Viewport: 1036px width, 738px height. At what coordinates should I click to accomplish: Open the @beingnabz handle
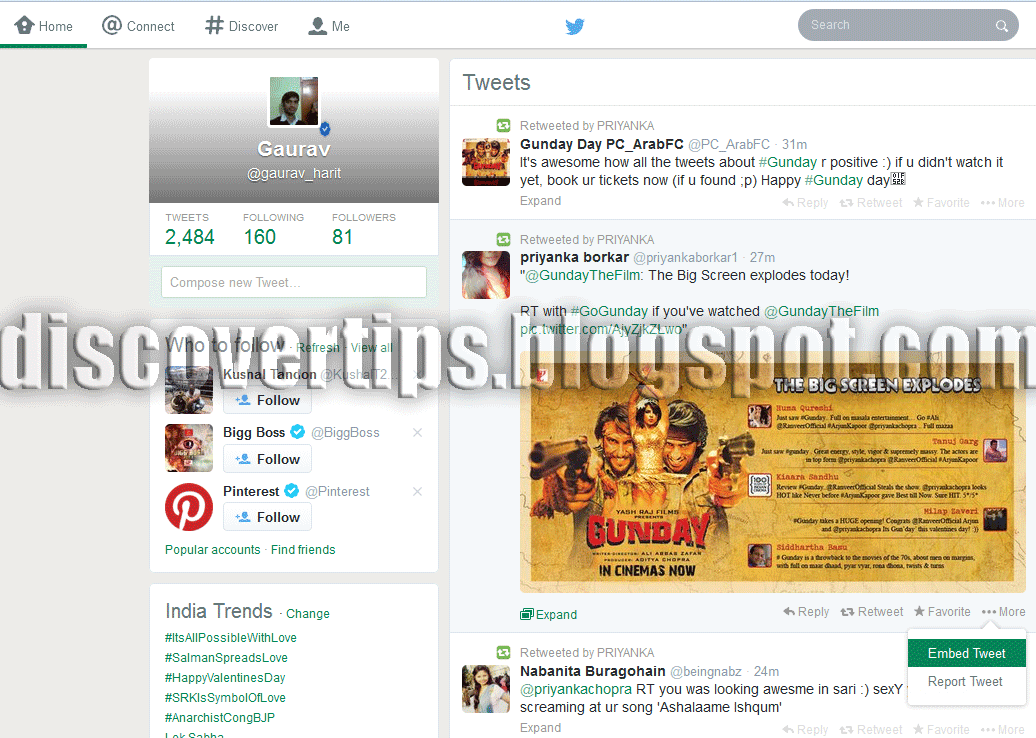pos(706,671)
